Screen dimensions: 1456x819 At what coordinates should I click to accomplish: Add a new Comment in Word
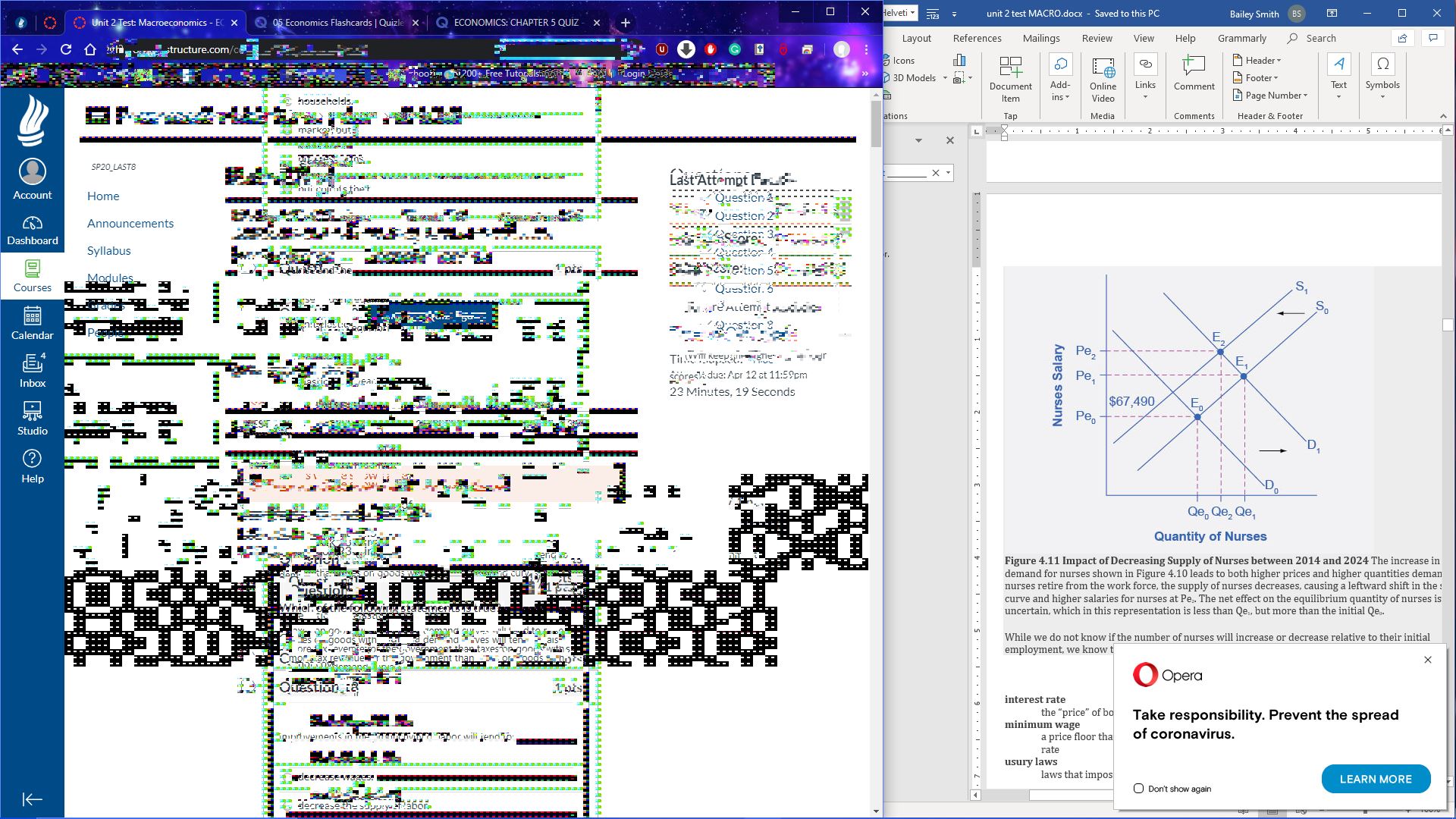click(1194, 74)
